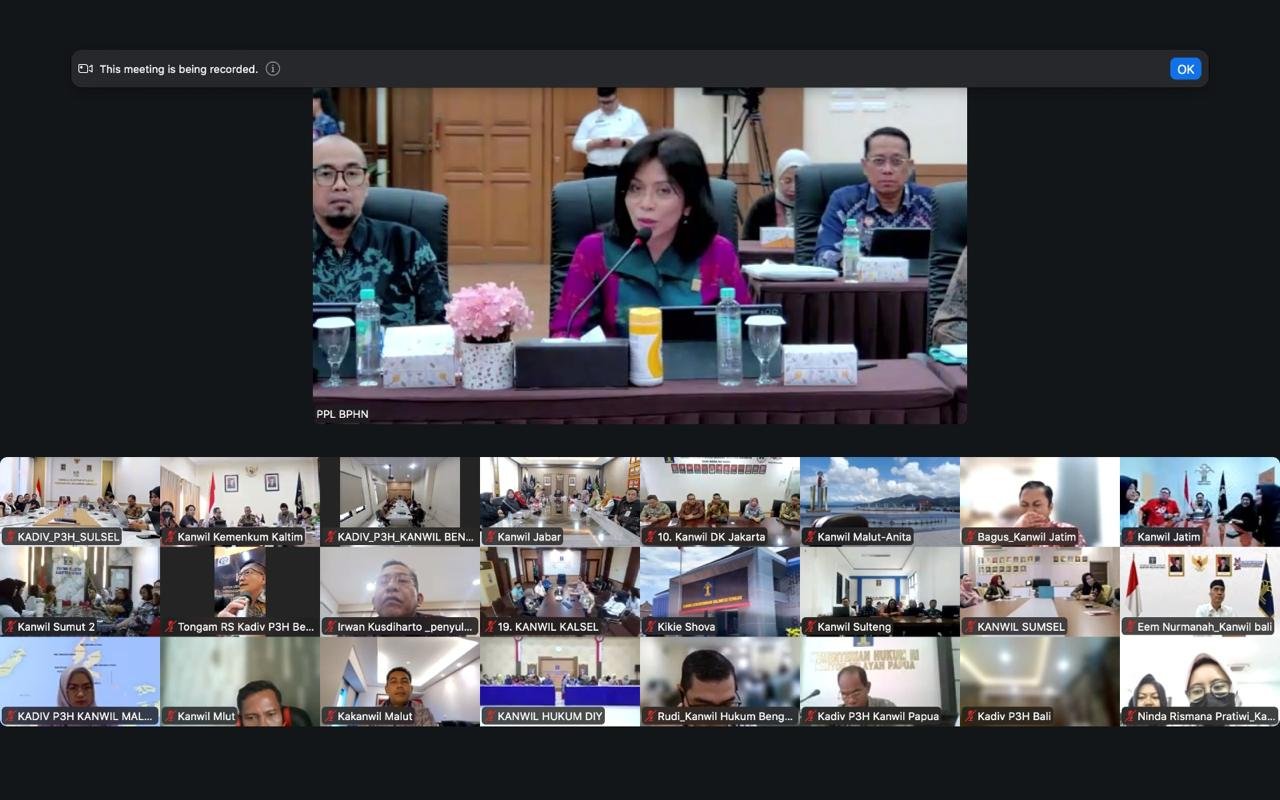Click muted mic icon on KANWIL HUKUM DIY tile
The image size is (1280, 800).
click(x=490, y=716)
